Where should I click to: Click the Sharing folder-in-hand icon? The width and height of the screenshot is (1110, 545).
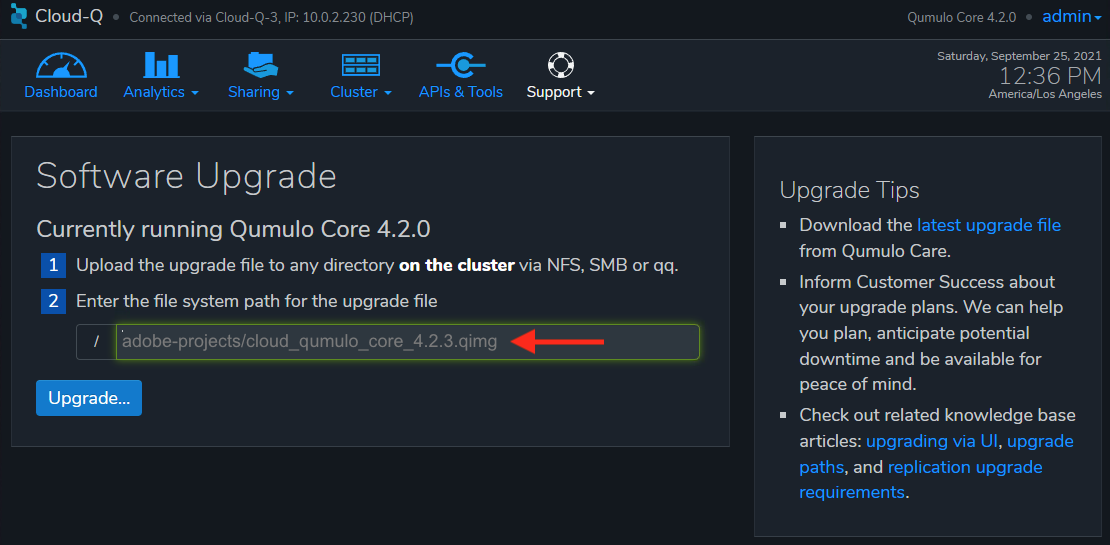click(261, 64)
